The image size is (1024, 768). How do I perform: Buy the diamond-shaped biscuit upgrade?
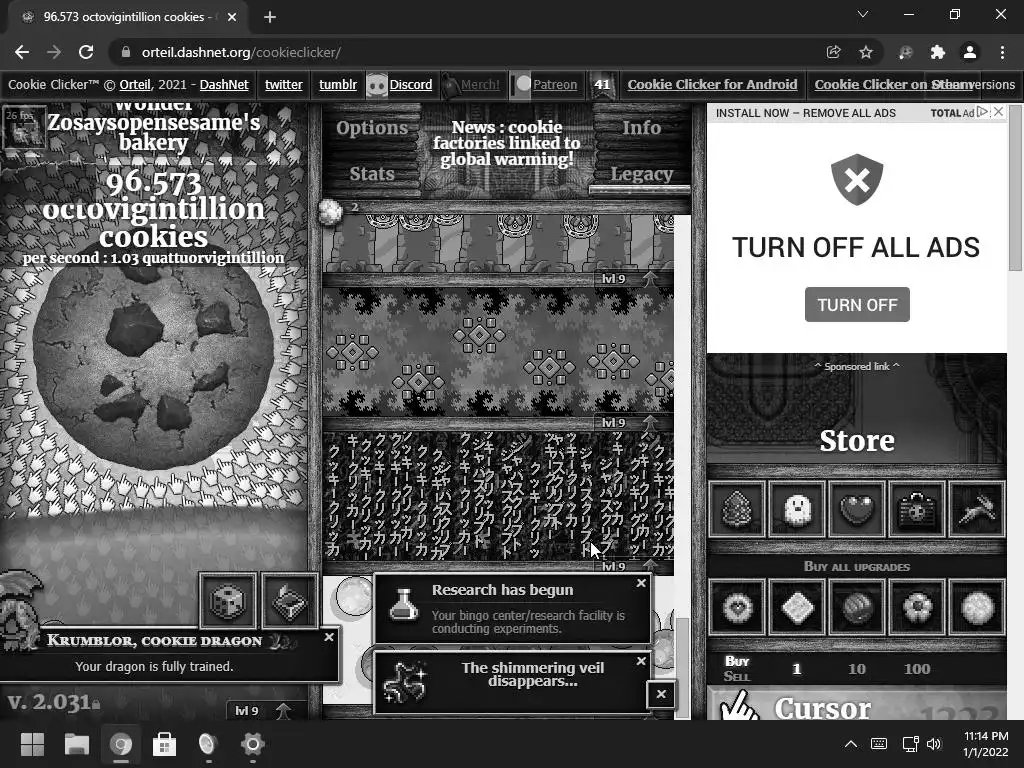click(797, 608)
